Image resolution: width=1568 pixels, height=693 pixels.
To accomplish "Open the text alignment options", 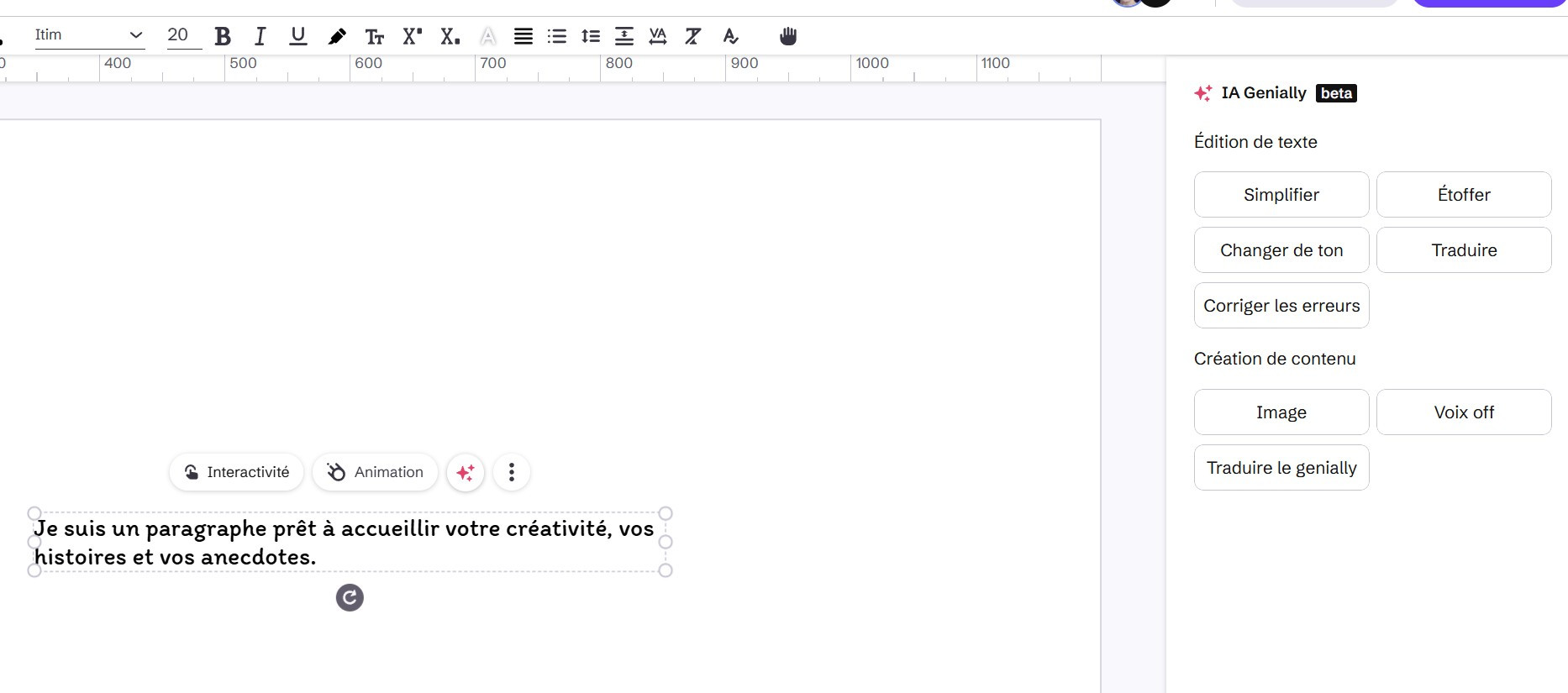I will coord(523,36).
